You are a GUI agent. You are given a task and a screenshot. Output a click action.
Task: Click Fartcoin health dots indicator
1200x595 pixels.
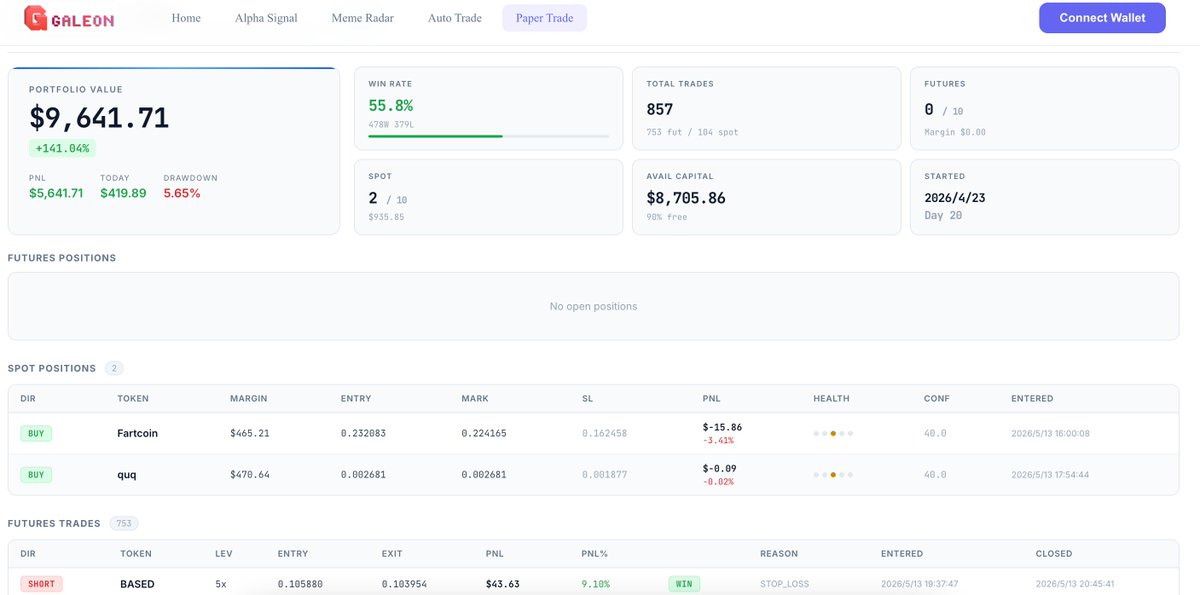click(x=833, y=434)
